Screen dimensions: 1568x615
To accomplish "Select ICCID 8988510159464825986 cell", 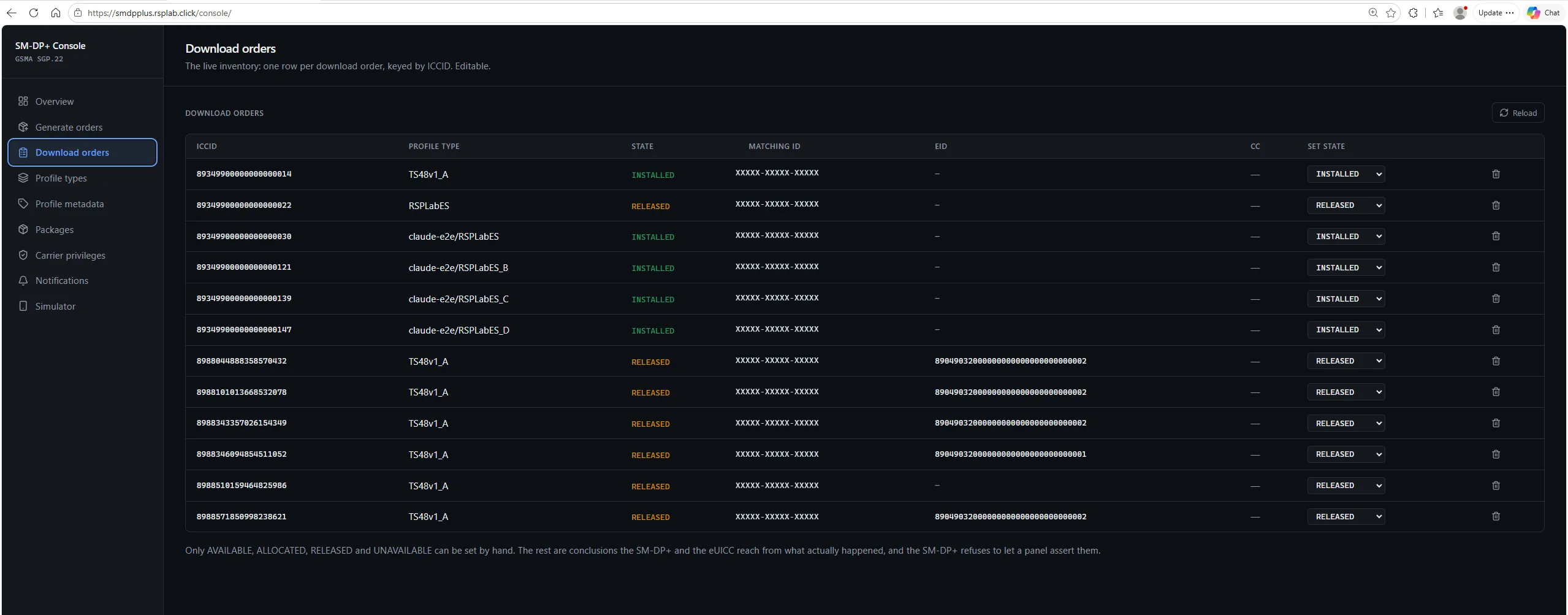I will pyautogui.click(x=242, y=485).
